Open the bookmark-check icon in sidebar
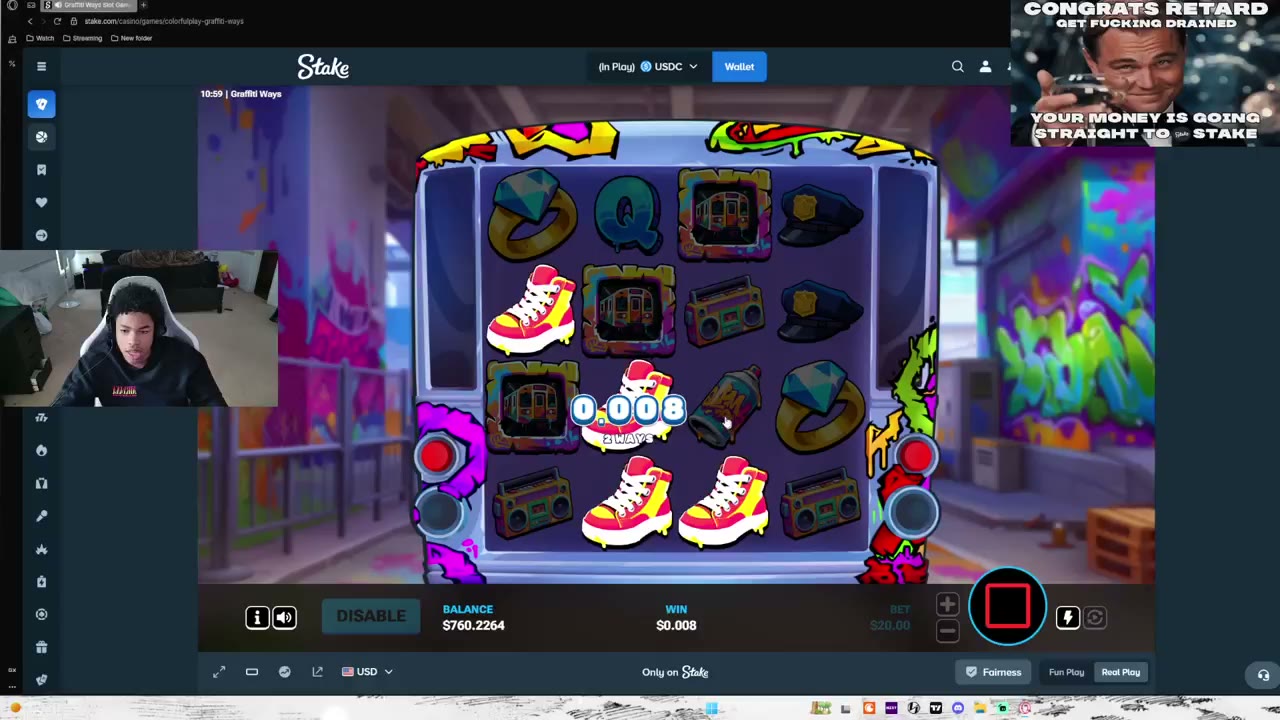Screen dimensions: 1280x720 coord(41,170)
